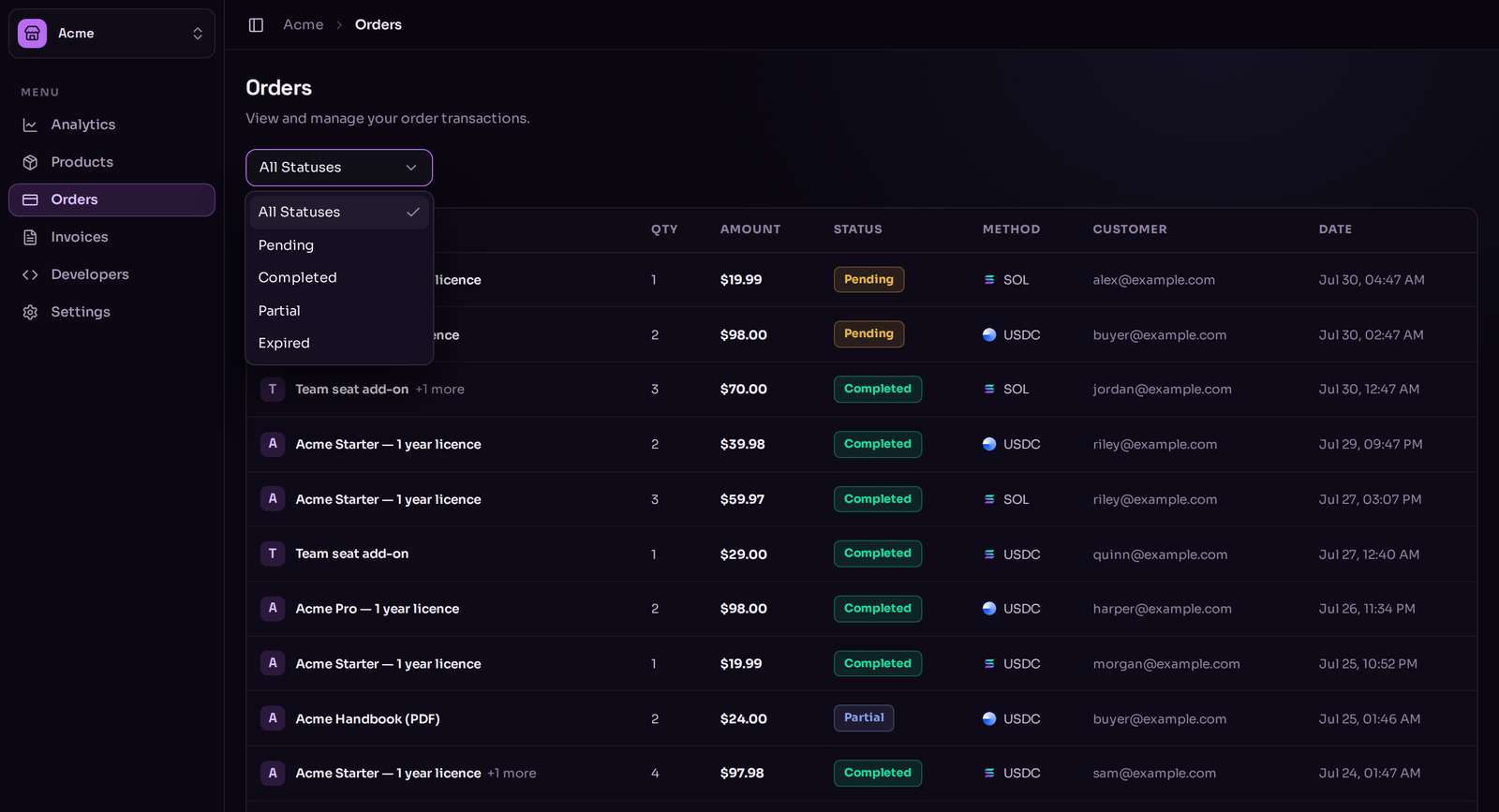Click 'Acme Handbook (PDF)' product name

pos(368,719)
